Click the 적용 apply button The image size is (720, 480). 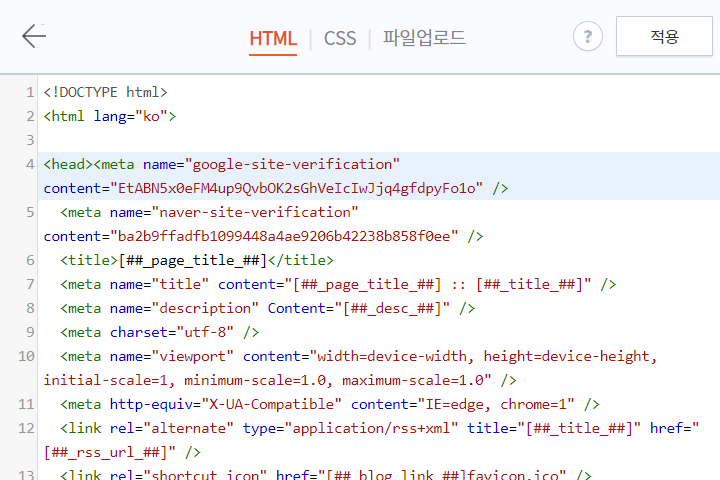tap(664, 36)
